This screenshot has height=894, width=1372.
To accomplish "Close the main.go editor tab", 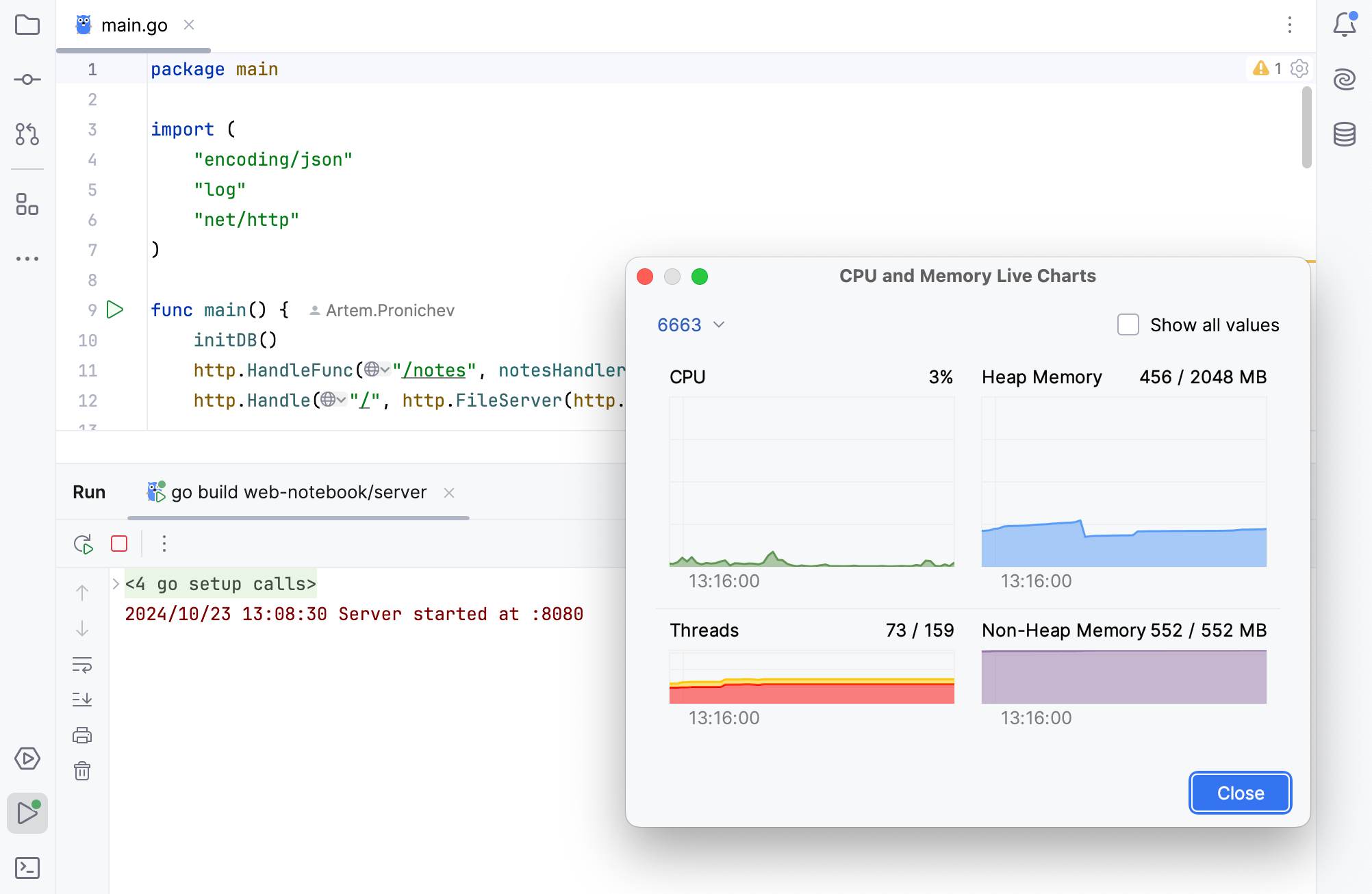I will (x=189, y=25).
